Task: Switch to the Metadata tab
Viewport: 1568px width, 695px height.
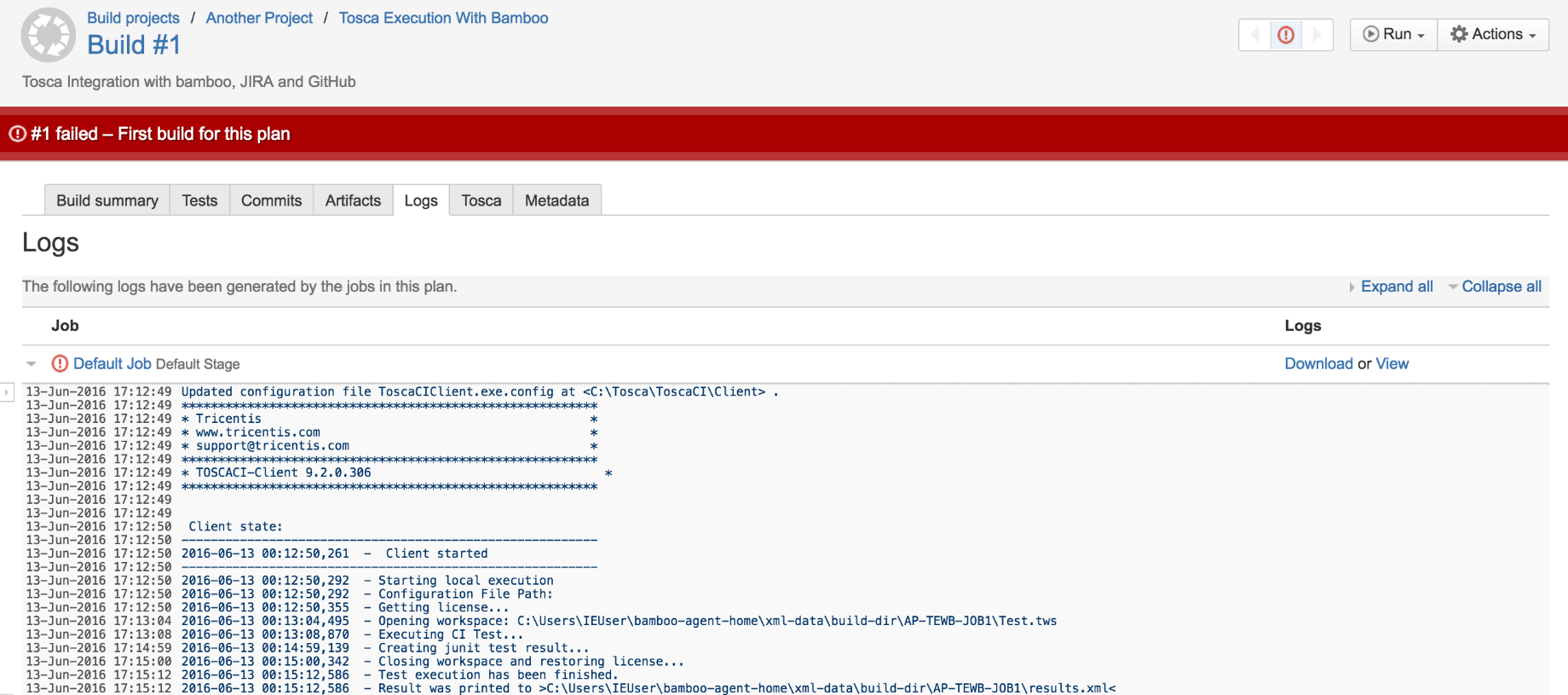Action: tap(556, 200)
